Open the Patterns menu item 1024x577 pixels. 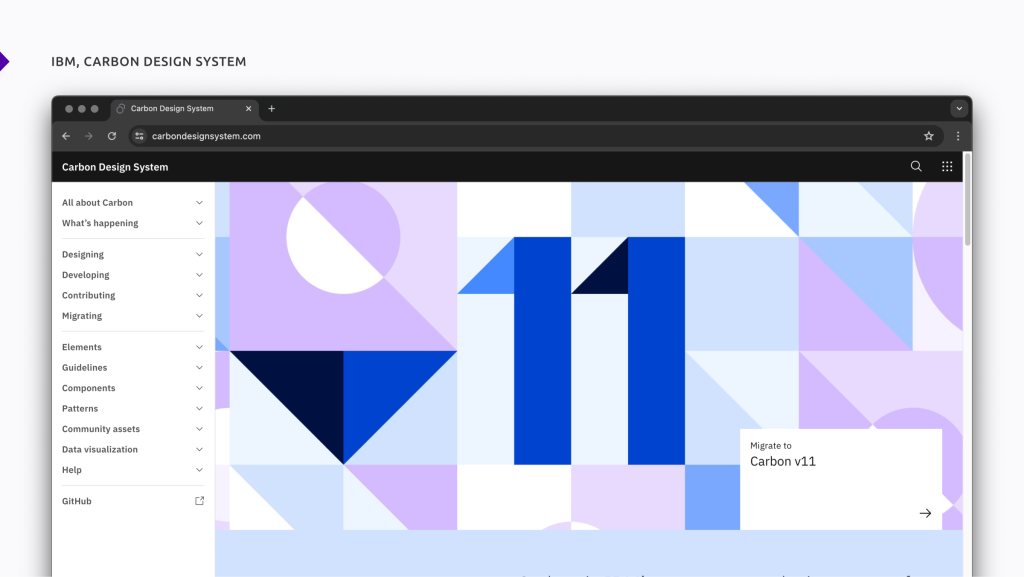133,408
